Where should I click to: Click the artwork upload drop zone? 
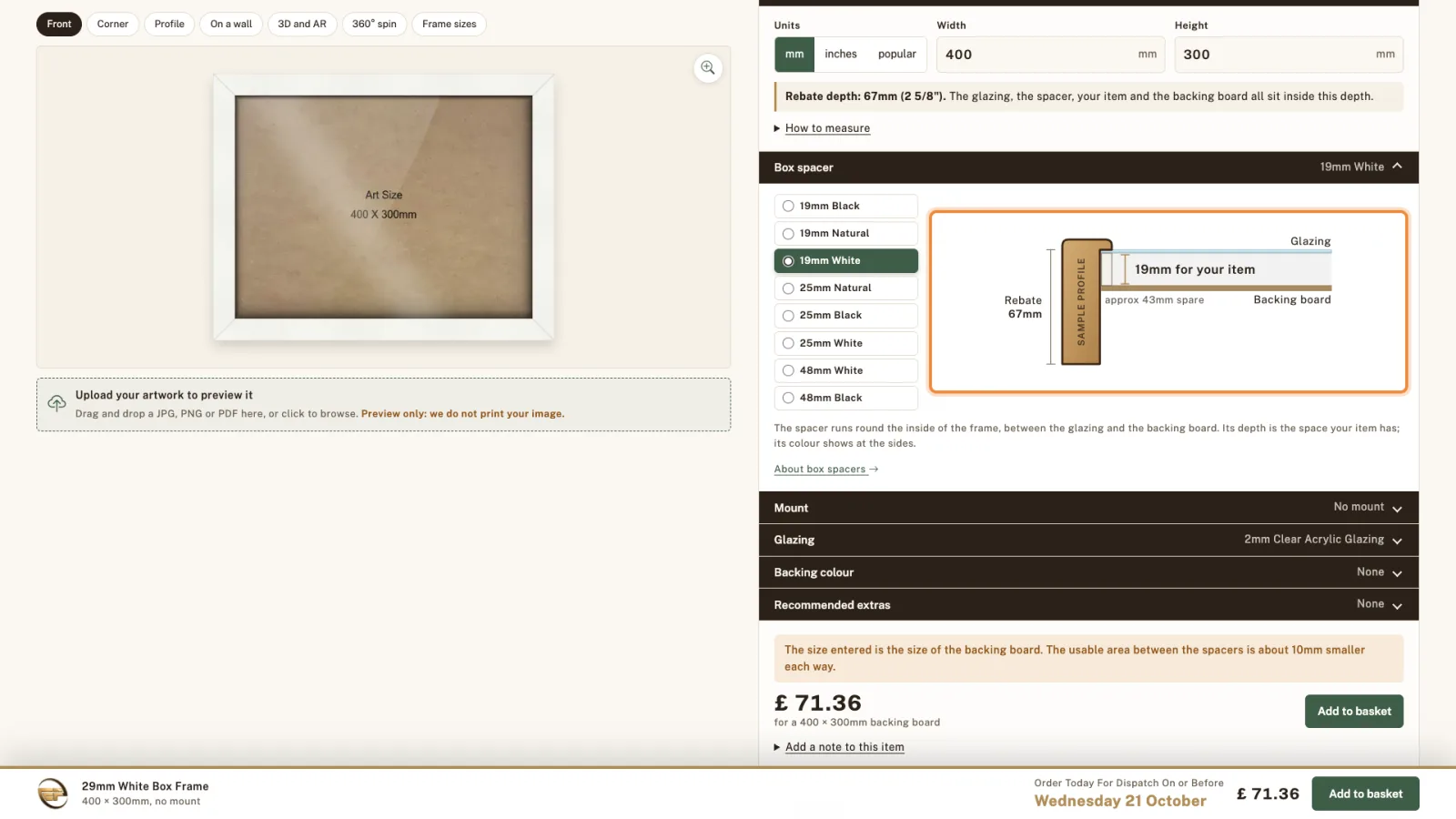[383, 405]
